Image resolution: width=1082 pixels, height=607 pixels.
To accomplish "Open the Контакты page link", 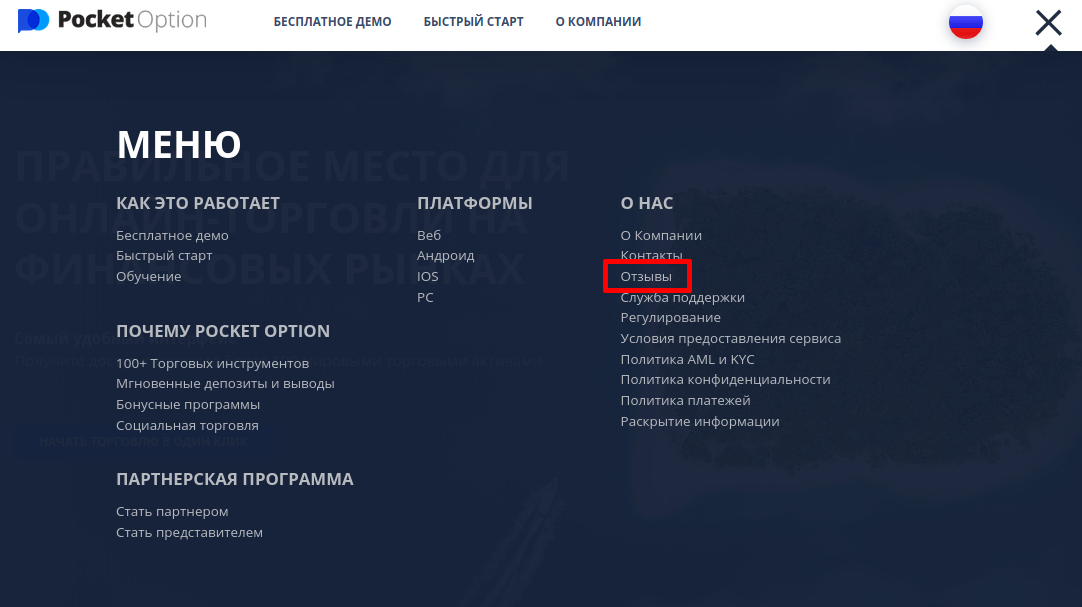I will point(651,256).
